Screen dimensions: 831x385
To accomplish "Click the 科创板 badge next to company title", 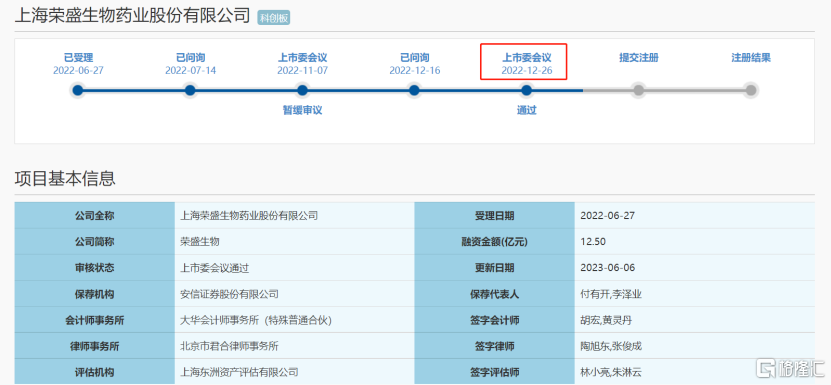I will point(273,18).
